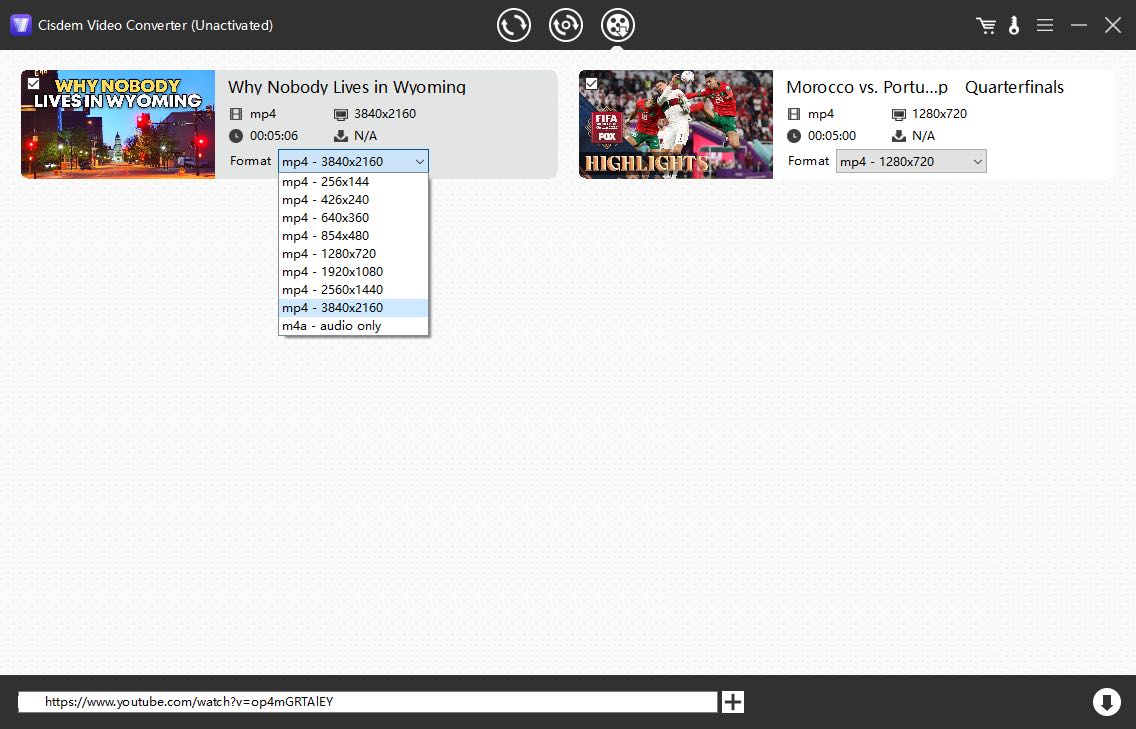Viewport: 1136px width, 729px height.
Task: Minimize the Cisdem Video Converter window
Action: click(x=1079, y=25)
